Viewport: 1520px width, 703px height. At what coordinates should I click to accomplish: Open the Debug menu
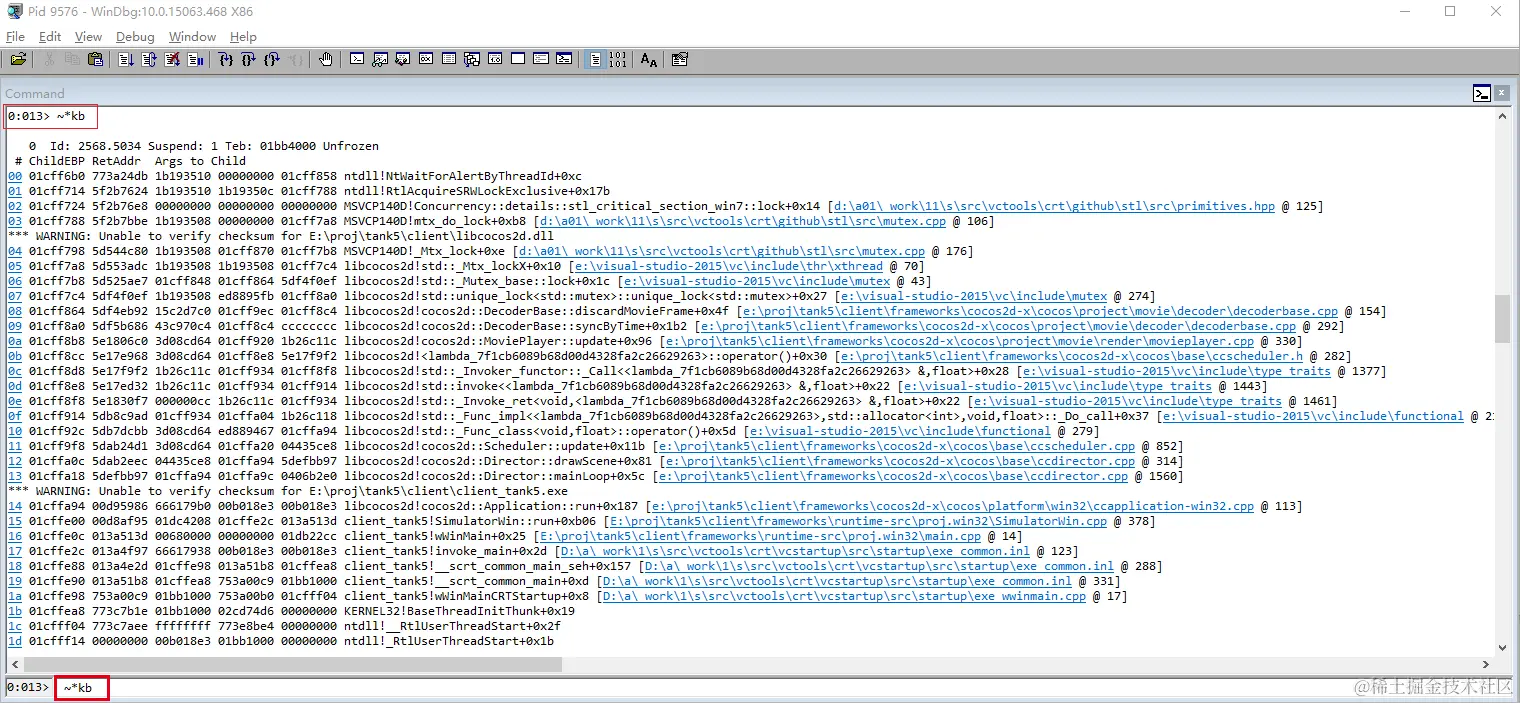pyautogui.click(x=135, y=36)
